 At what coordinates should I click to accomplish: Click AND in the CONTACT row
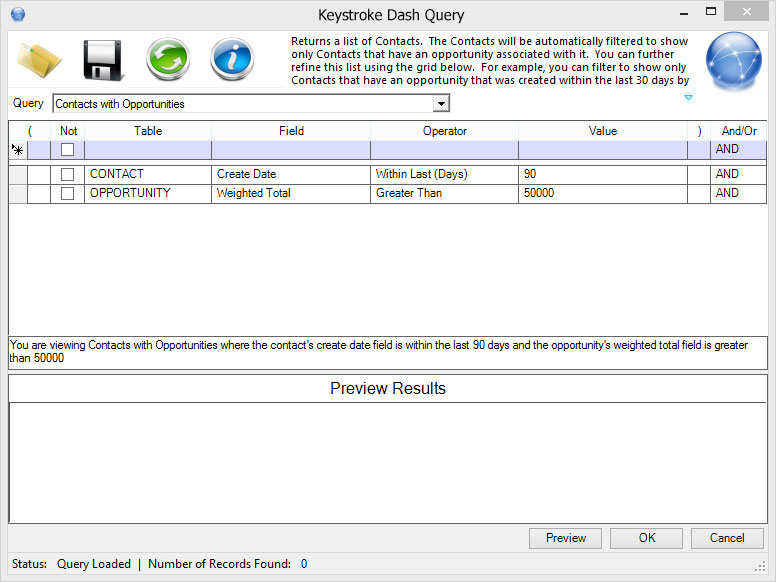[739, 174]
